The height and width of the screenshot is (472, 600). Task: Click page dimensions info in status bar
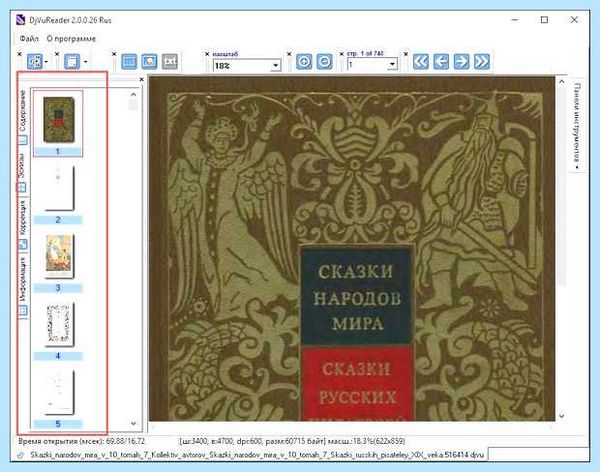click(292, 441)
